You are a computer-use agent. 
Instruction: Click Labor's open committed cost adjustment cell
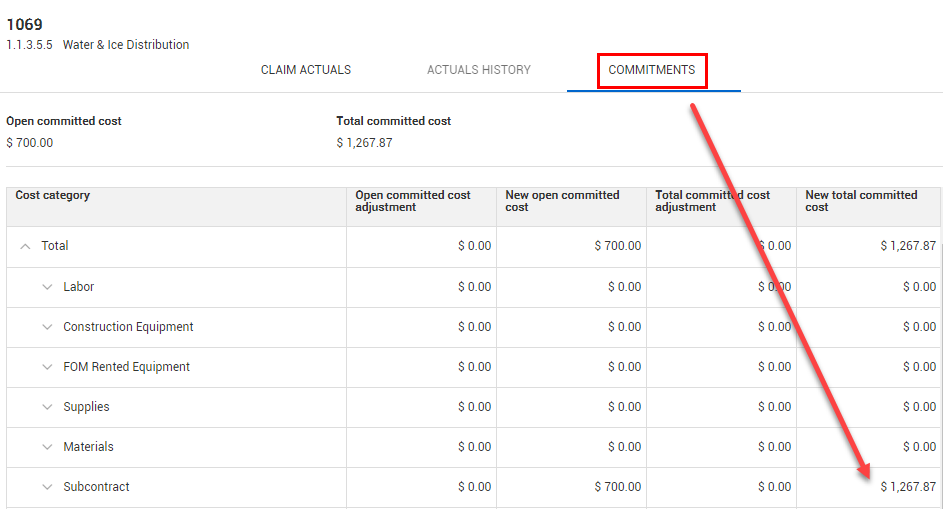pyautogui.click(x=474, y=287)
